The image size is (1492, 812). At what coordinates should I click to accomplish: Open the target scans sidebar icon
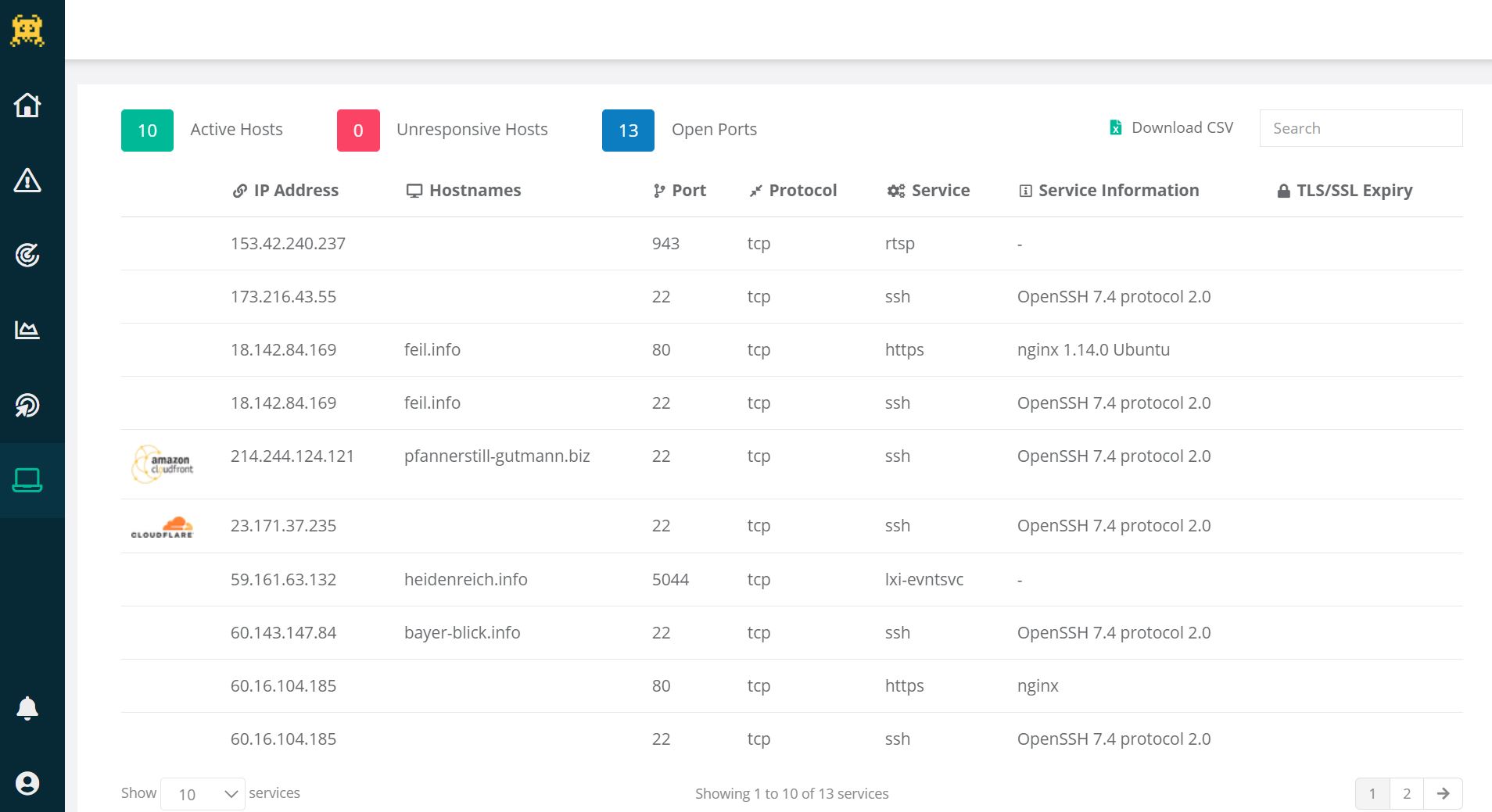[x=27, y=255]
